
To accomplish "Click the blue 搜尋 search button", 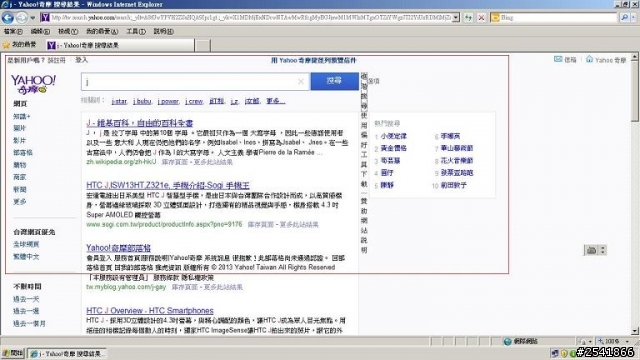I will (334, 81).
